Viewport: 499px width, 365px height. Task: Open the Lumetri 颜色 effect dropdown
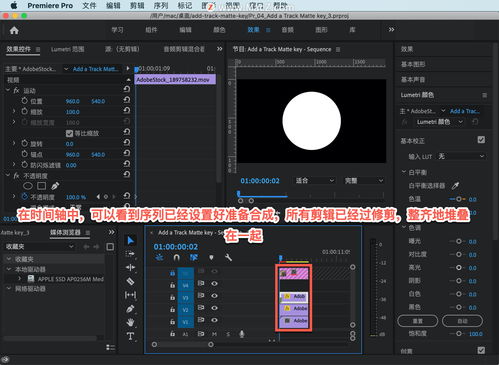pos(439,122)
